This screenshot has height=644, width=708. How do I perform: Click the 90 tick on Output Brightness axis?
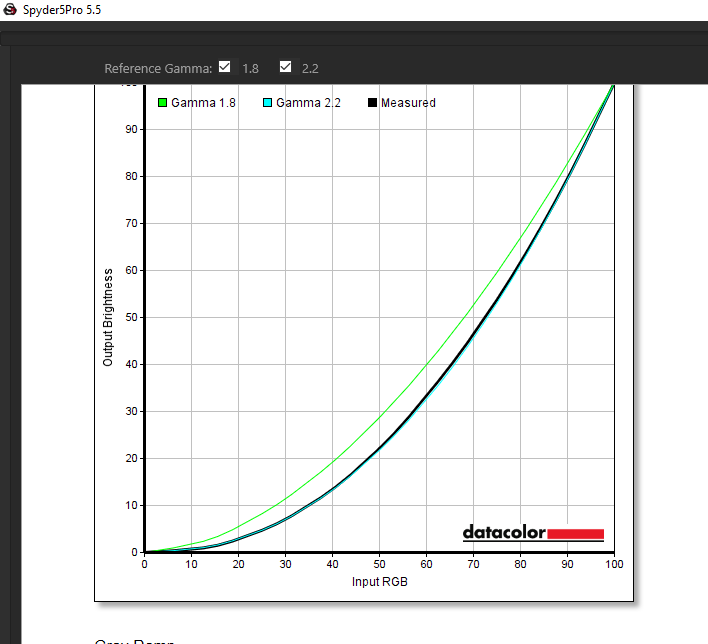130,129
